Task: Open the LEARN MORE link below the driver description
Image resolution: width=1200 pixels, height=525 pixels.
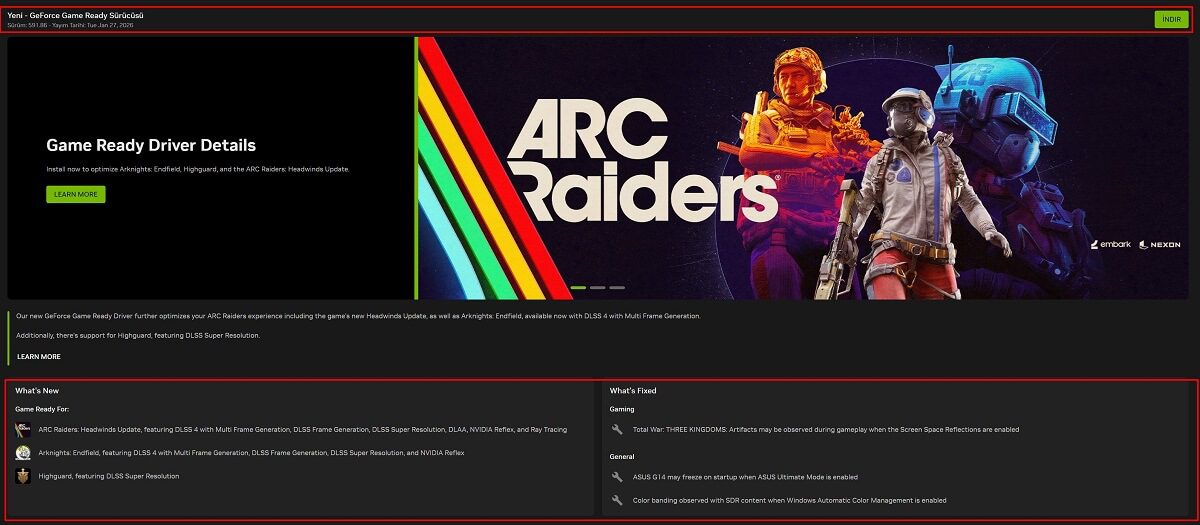Action: click(x=39, y=357)
